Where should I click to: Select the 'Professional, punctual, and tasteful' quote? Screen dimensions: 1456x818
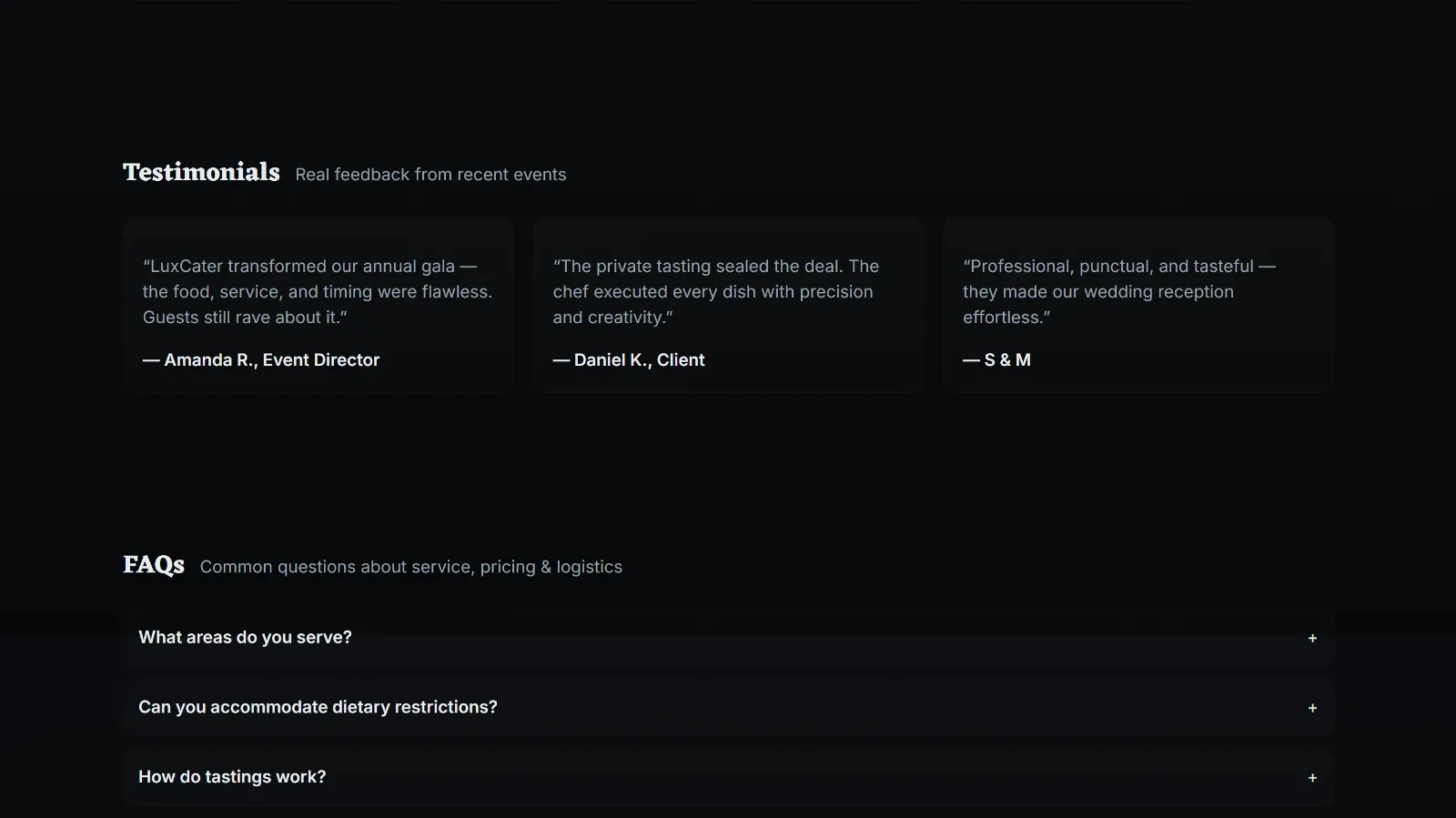click(x=1118, y=291)
